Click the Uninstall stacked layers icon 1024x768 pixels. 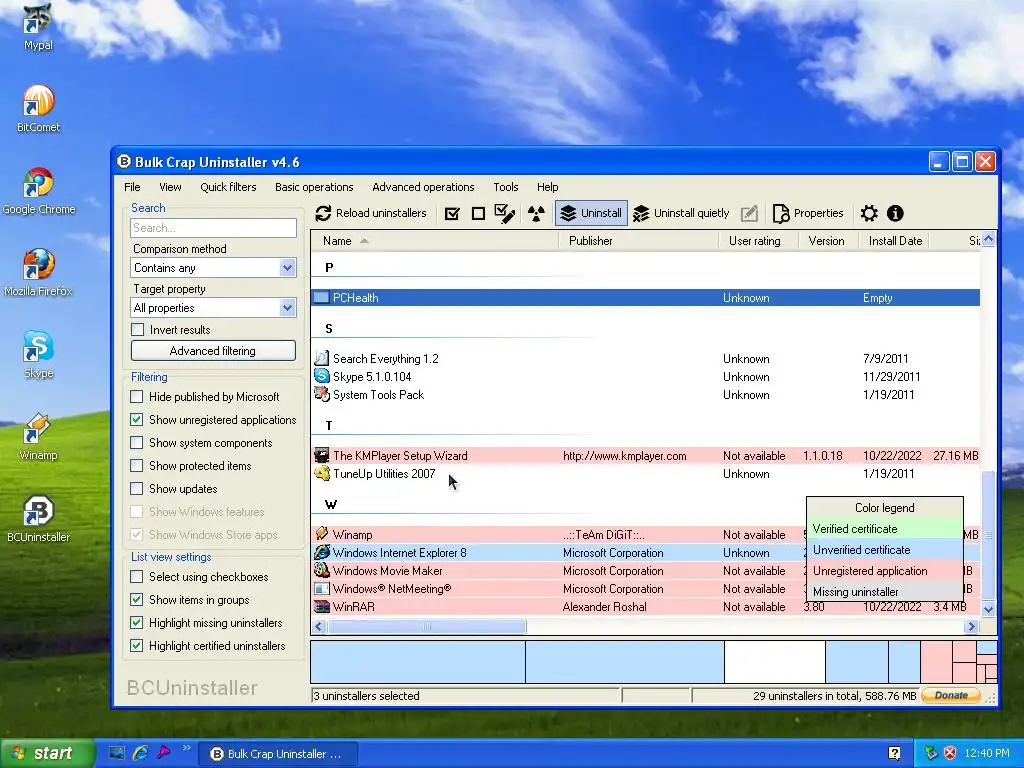568,214
